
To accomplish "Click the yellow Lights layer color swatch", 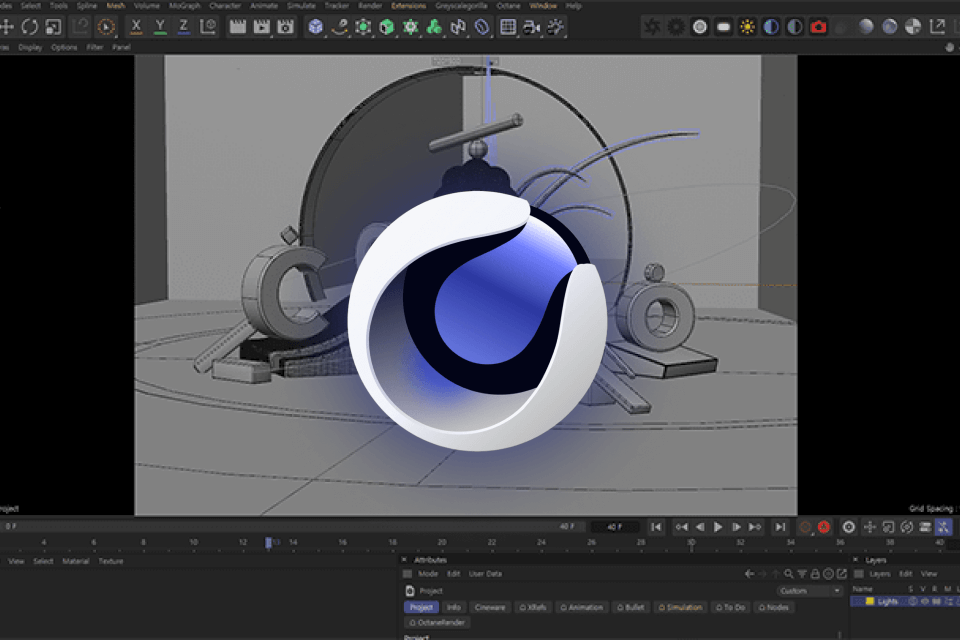I will pyautogui.click(x=869, y=601).
